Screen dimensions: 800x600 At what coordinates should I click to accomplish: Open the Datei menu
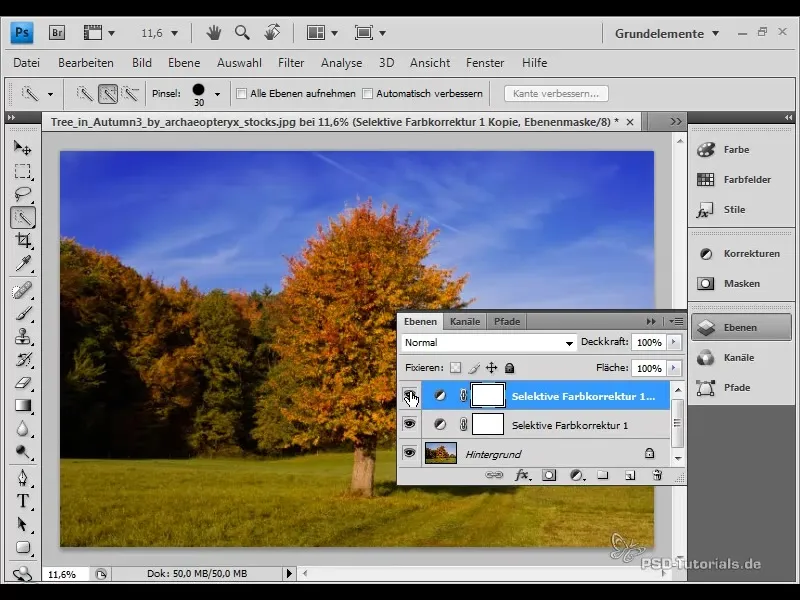pyautogui.click(x=27, y=63)
